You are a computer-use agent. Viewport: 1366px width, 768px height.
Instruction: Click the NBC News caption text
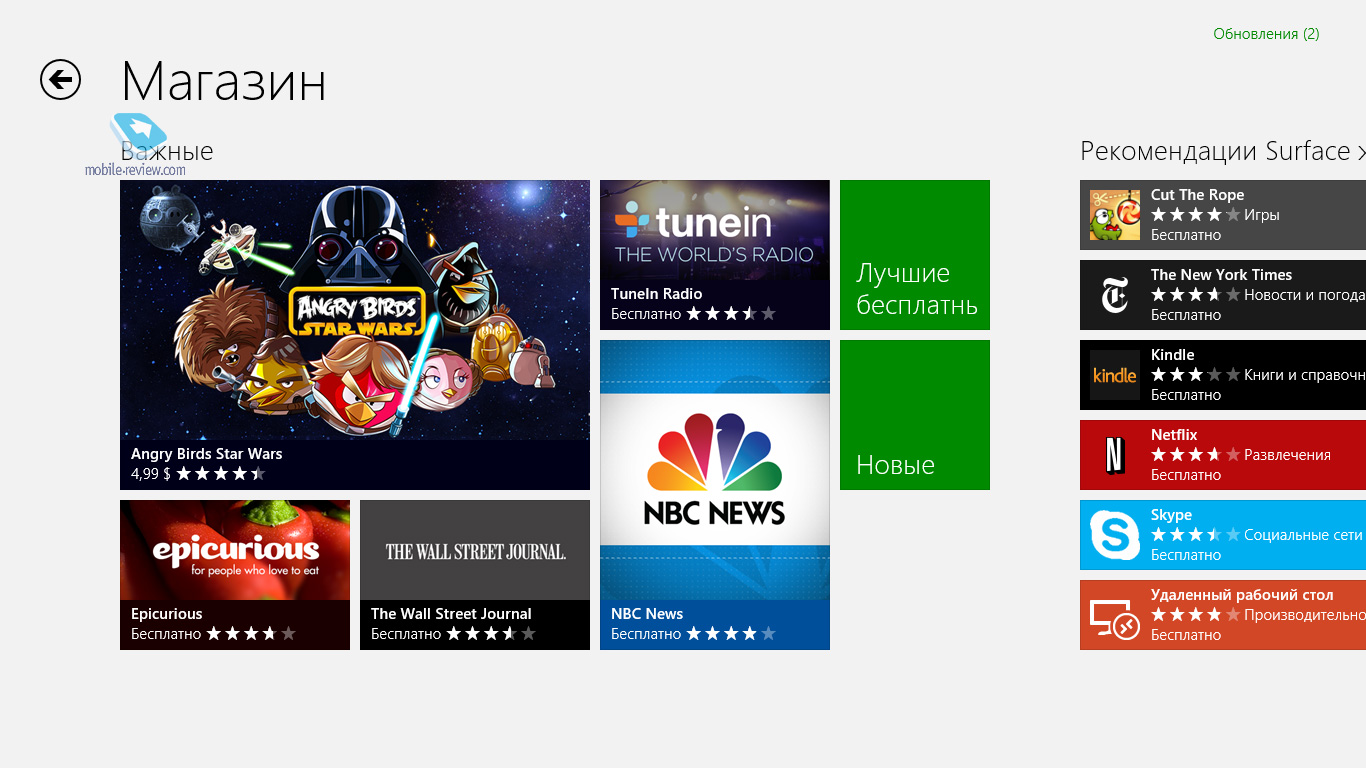647,614
